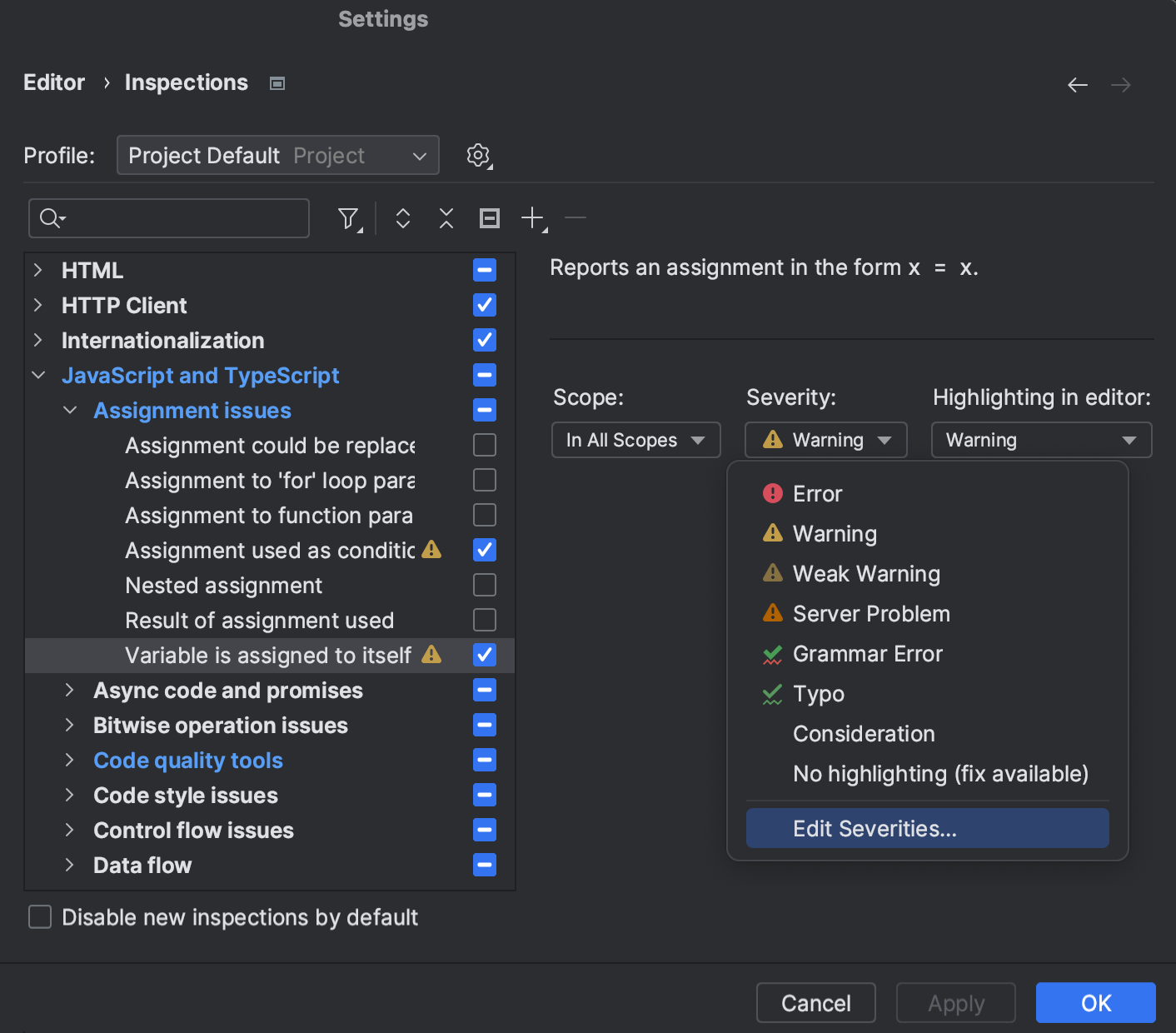Reset selected inspection to defaults
This screenshot has height=1033, width=1176.
tap(489, 218)
